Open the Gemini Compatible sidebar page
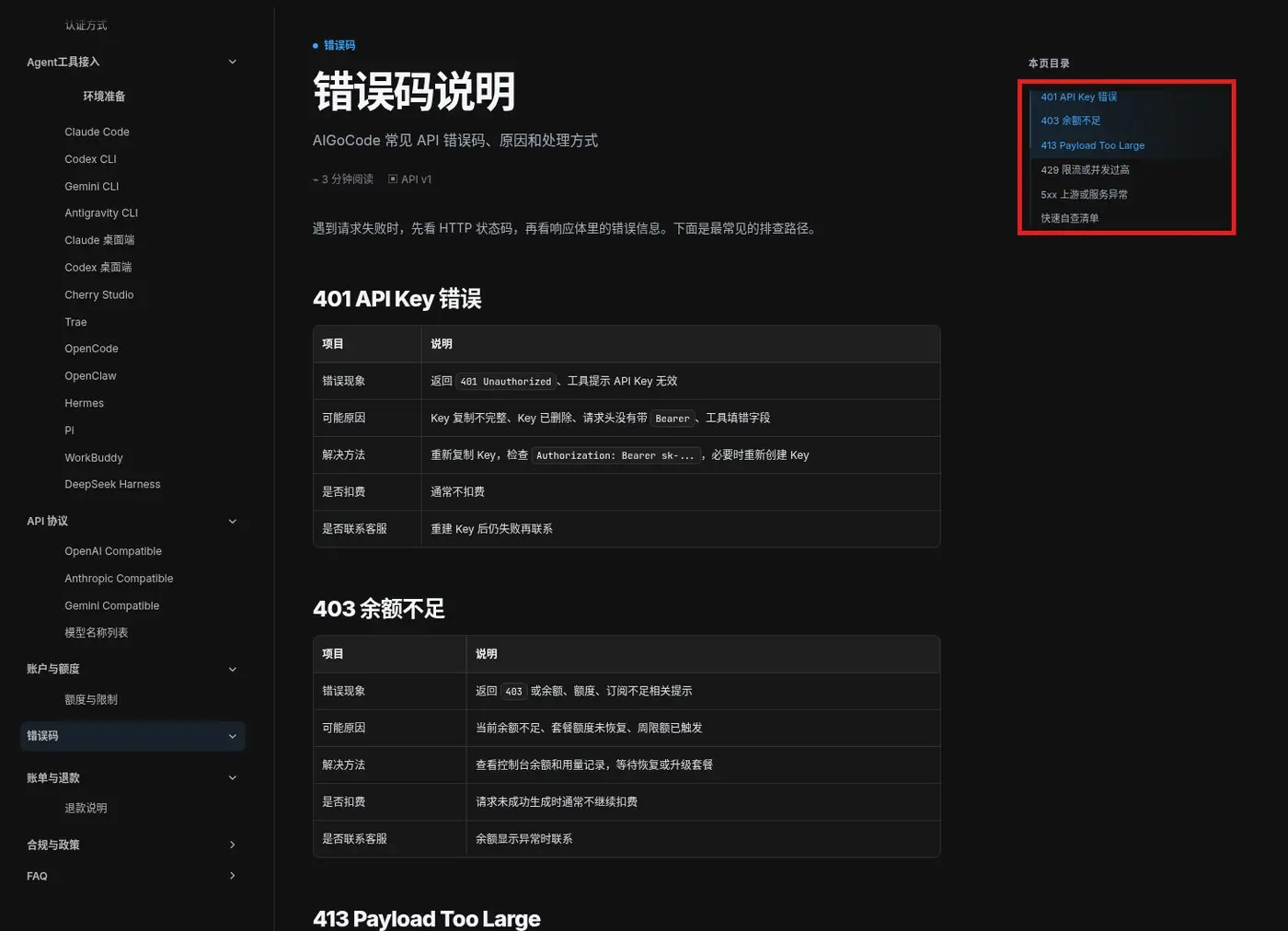This screenshot has height=931, width=1288. pyautogui.click(x=111, y=606)
